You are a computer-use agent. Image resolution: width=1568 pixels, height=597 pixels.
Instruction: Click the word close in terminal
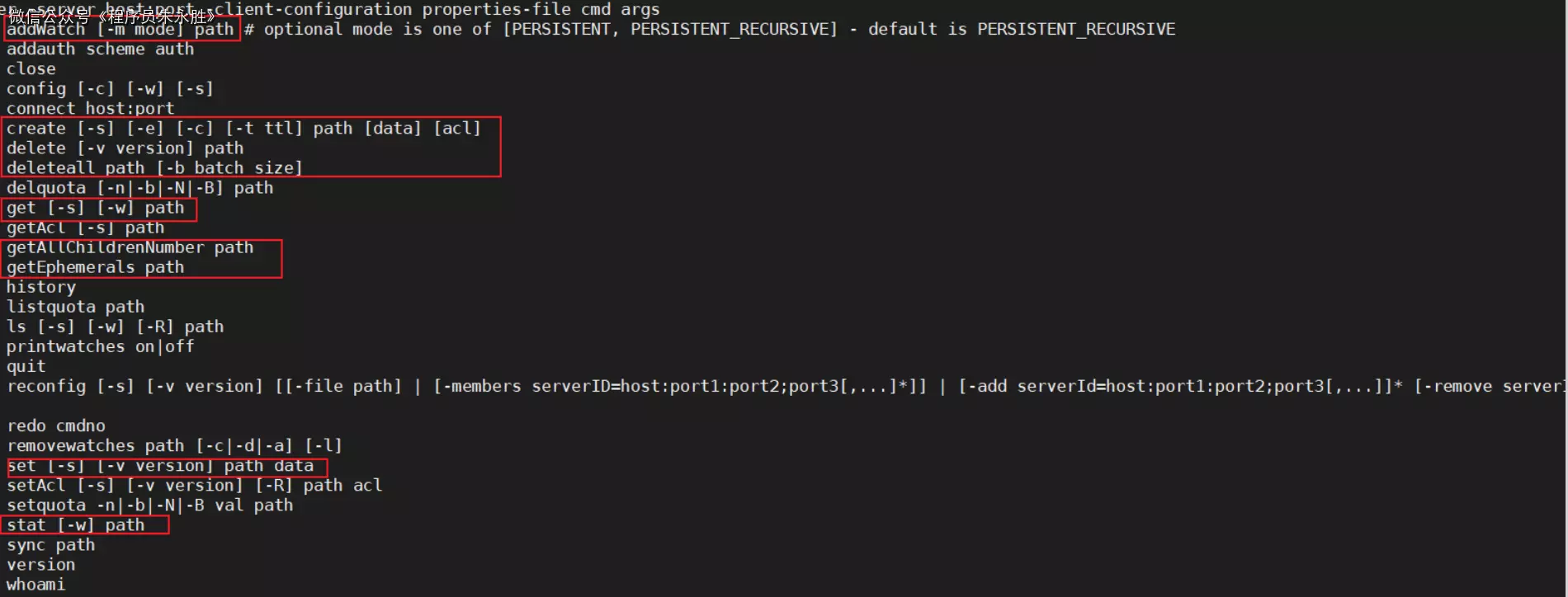31,69
